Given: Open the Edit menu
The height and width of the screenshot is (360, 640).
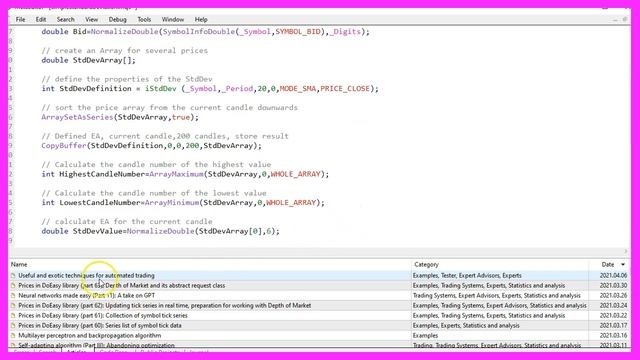Looking at the screenshot, I should (41, 19).
